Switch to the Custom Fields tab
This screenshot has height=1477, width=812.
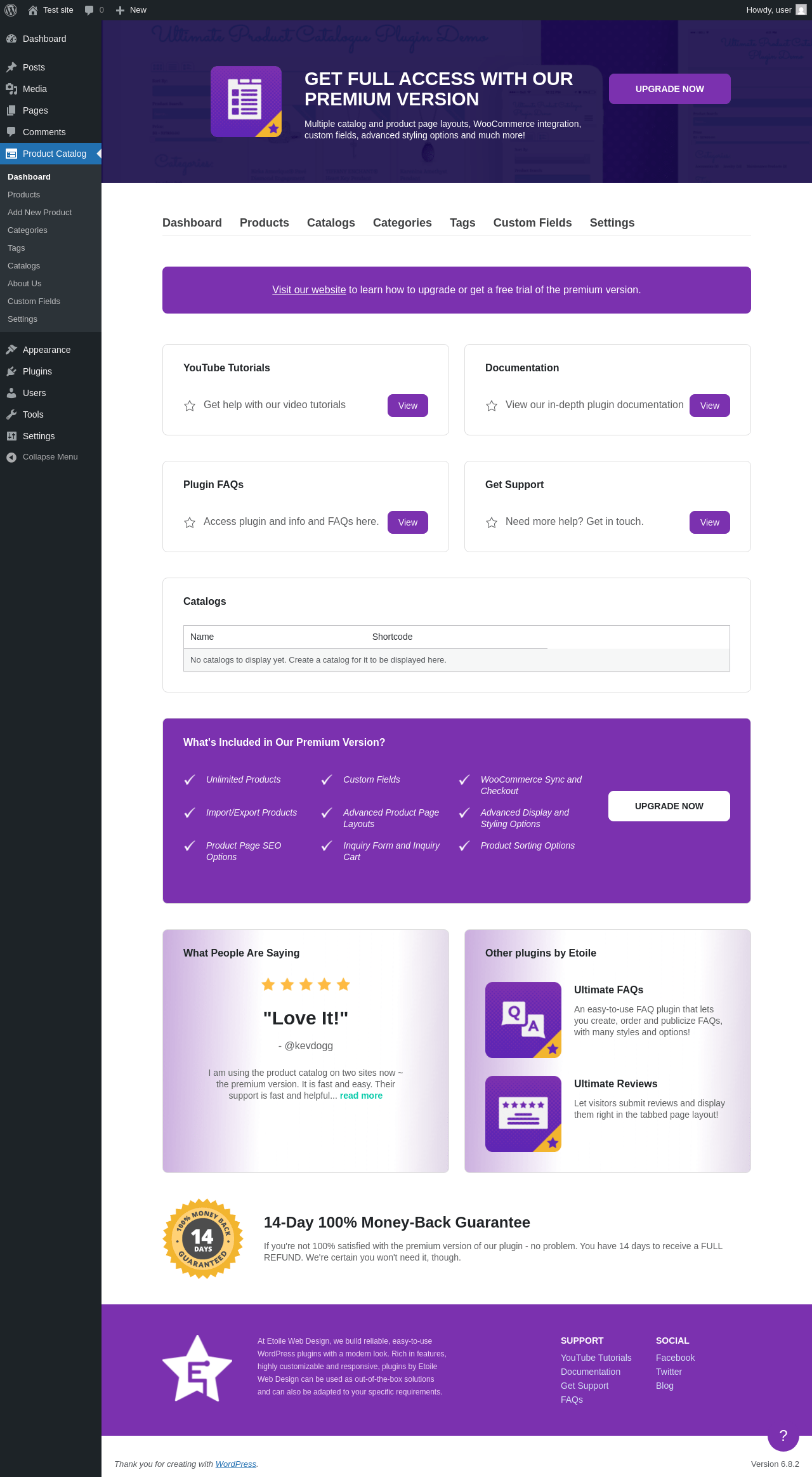click(x=533, y=223)
